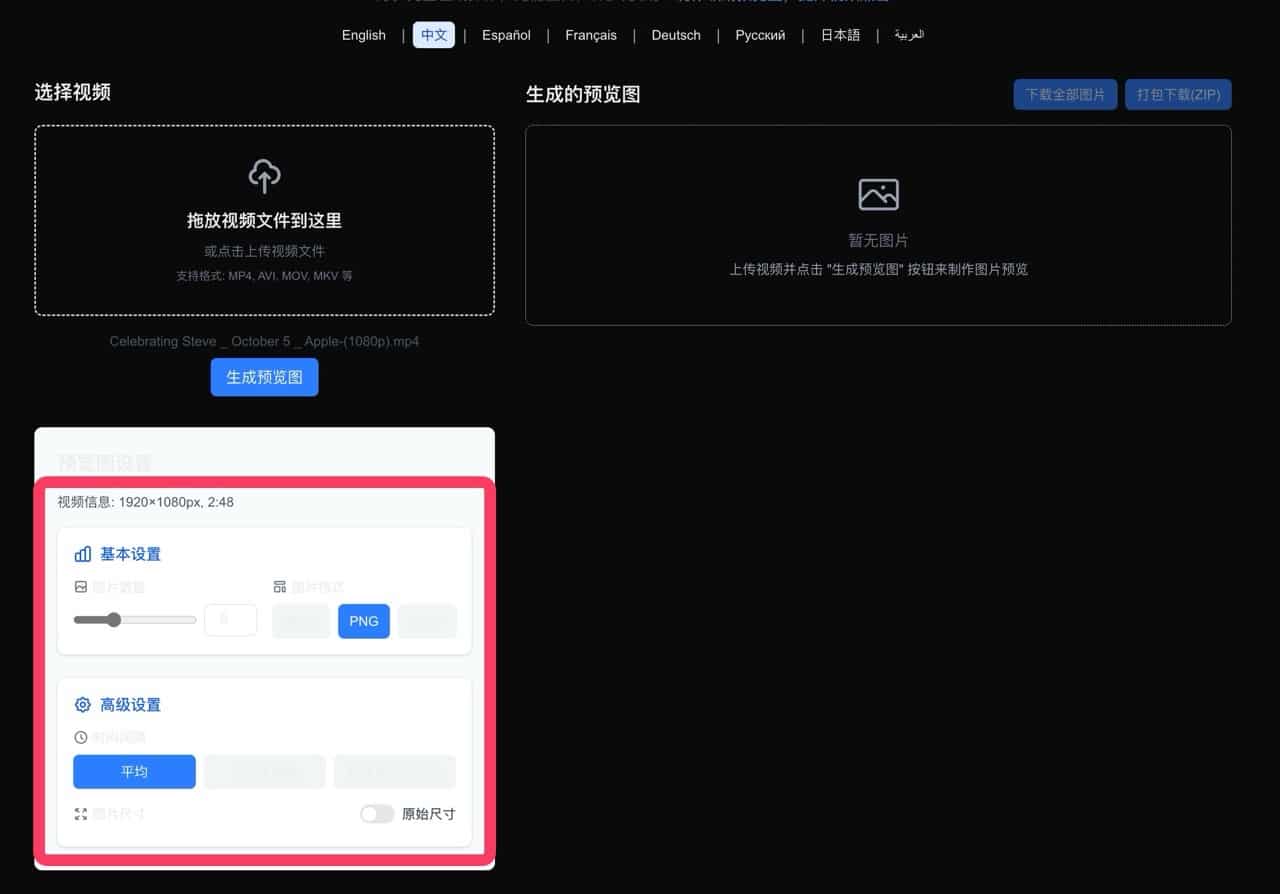The image size is (1280, 894).
Task: Click the picture icon above the image count slider
Action: pyautogui.click(x=81, y=587)
